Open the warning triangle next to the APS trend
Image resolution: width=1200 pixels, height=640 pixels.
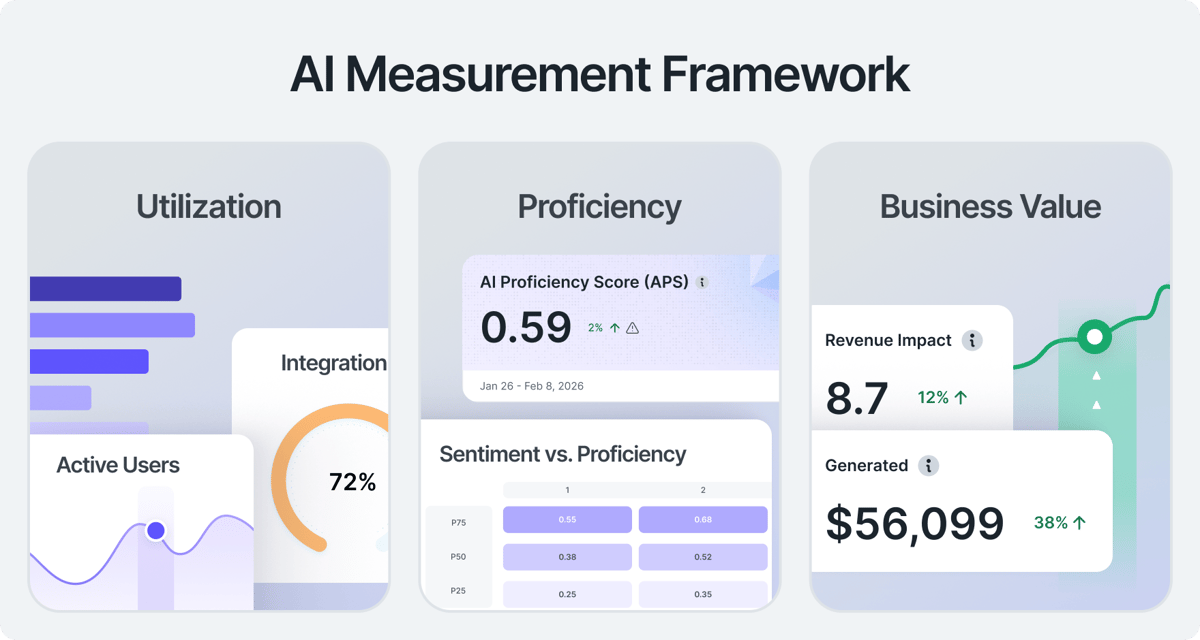633,326
